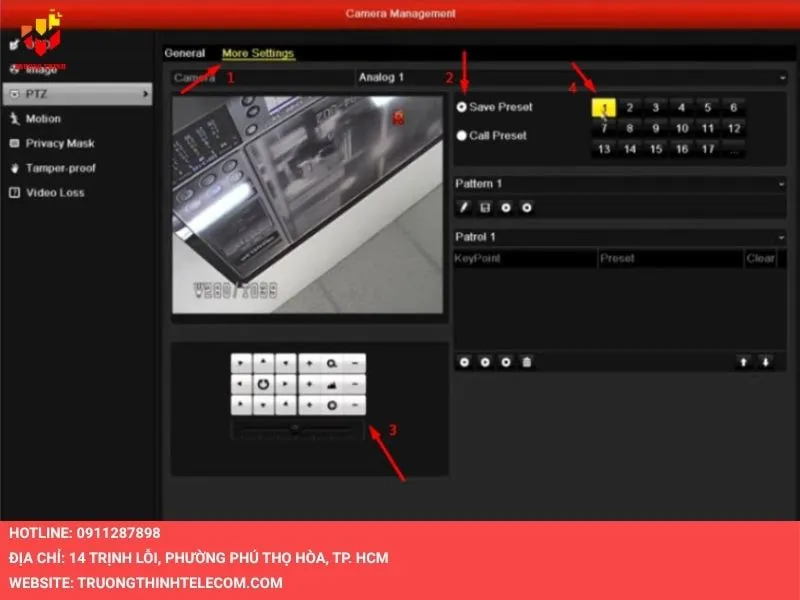Click the camera live preview image
The image size is (800, 600).
(x=307, y=205)
